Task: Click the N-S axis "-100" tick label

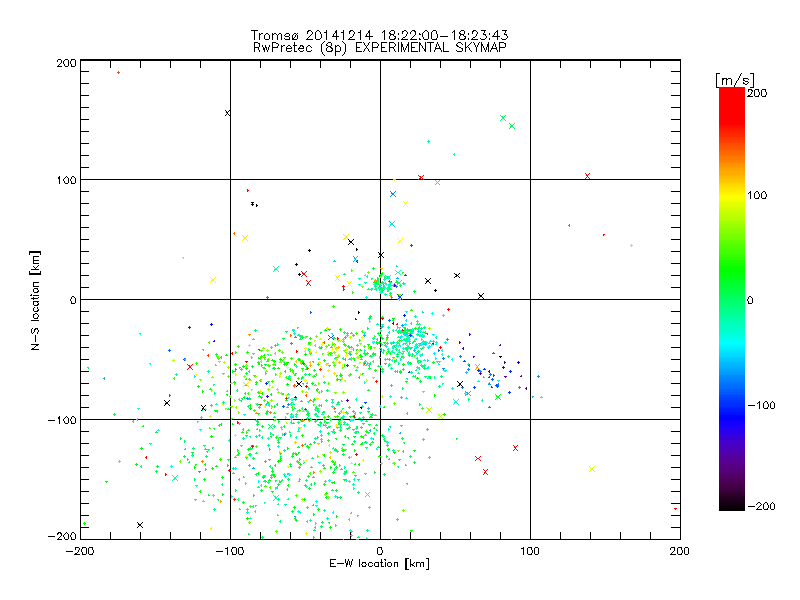Action: tap(62, 420)
